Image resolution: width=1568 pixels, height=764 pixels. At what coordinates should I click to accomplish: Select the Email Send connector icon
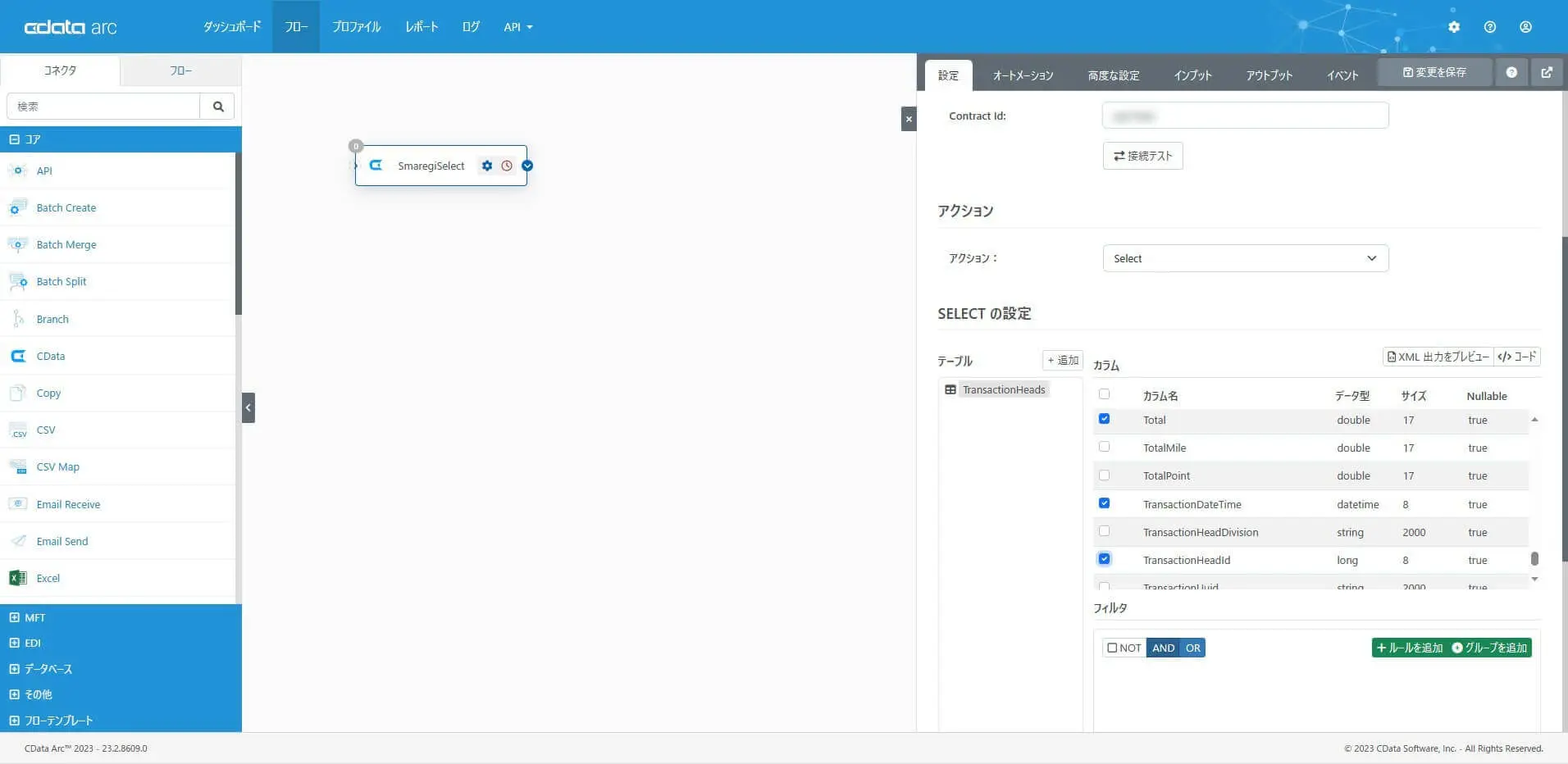click(x=18, y=541)
